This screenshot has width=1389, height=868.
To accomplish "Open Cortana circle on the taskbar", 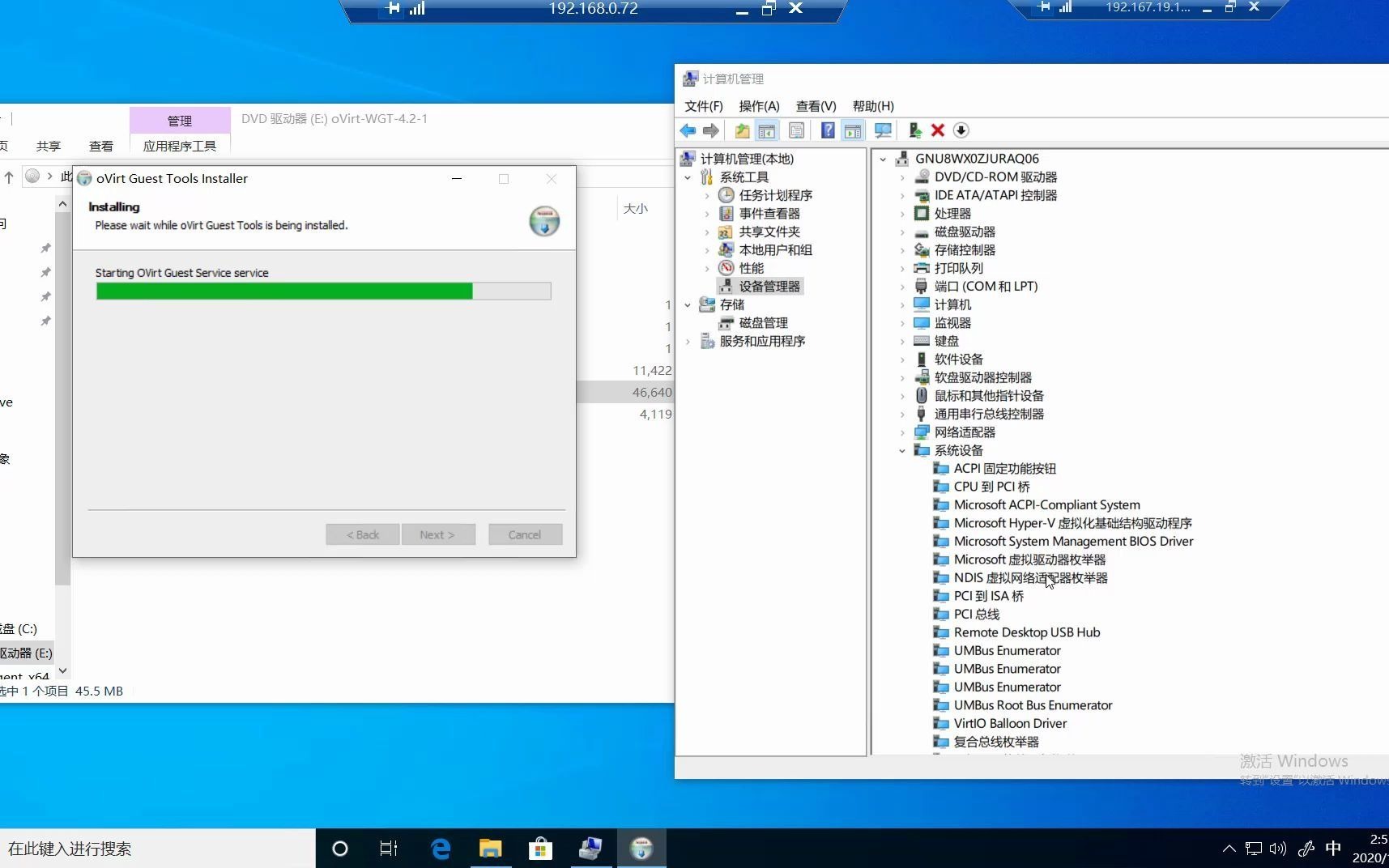I will point(340,848).
